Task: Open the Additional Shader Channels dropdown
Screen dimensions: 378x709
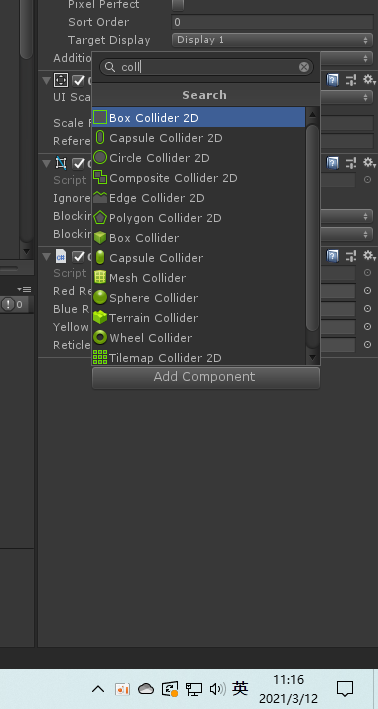Action: pos(346,58)
